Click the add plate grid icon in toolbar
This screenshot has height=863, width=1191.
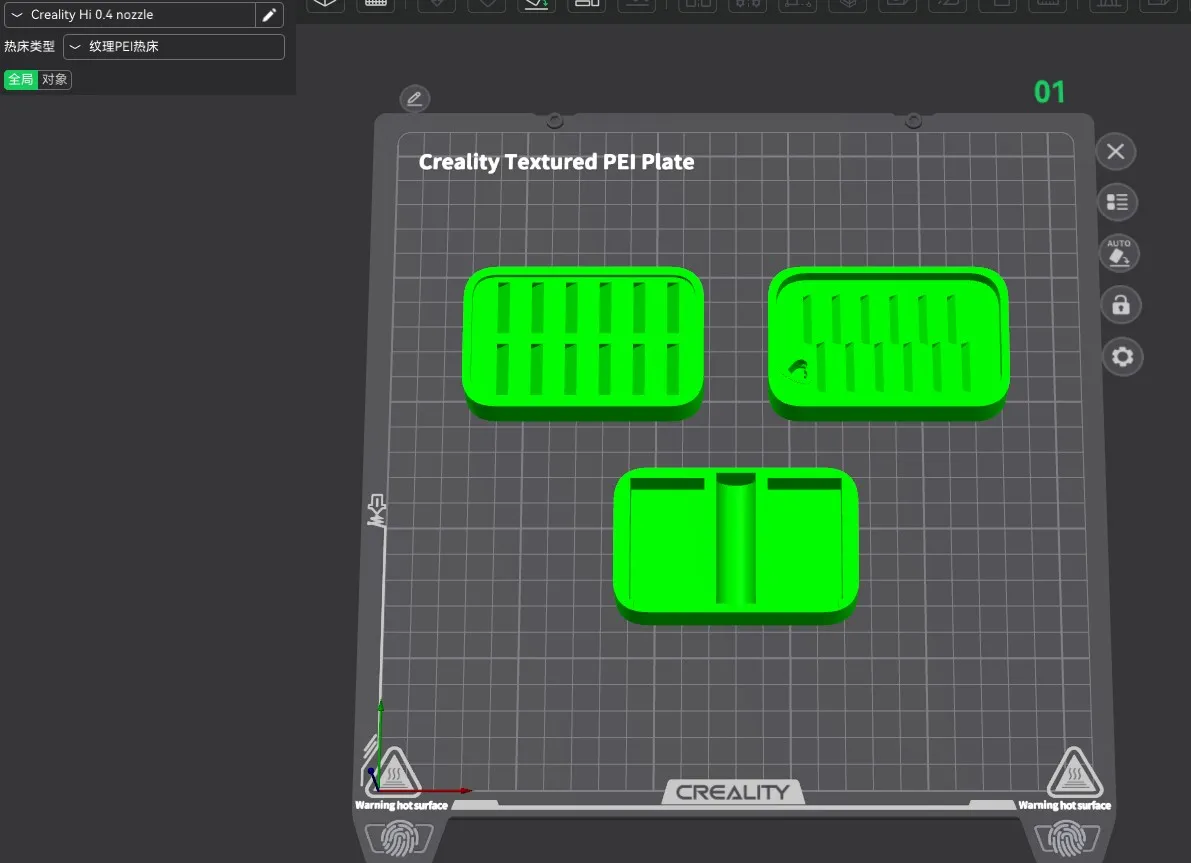click(377, 4)
